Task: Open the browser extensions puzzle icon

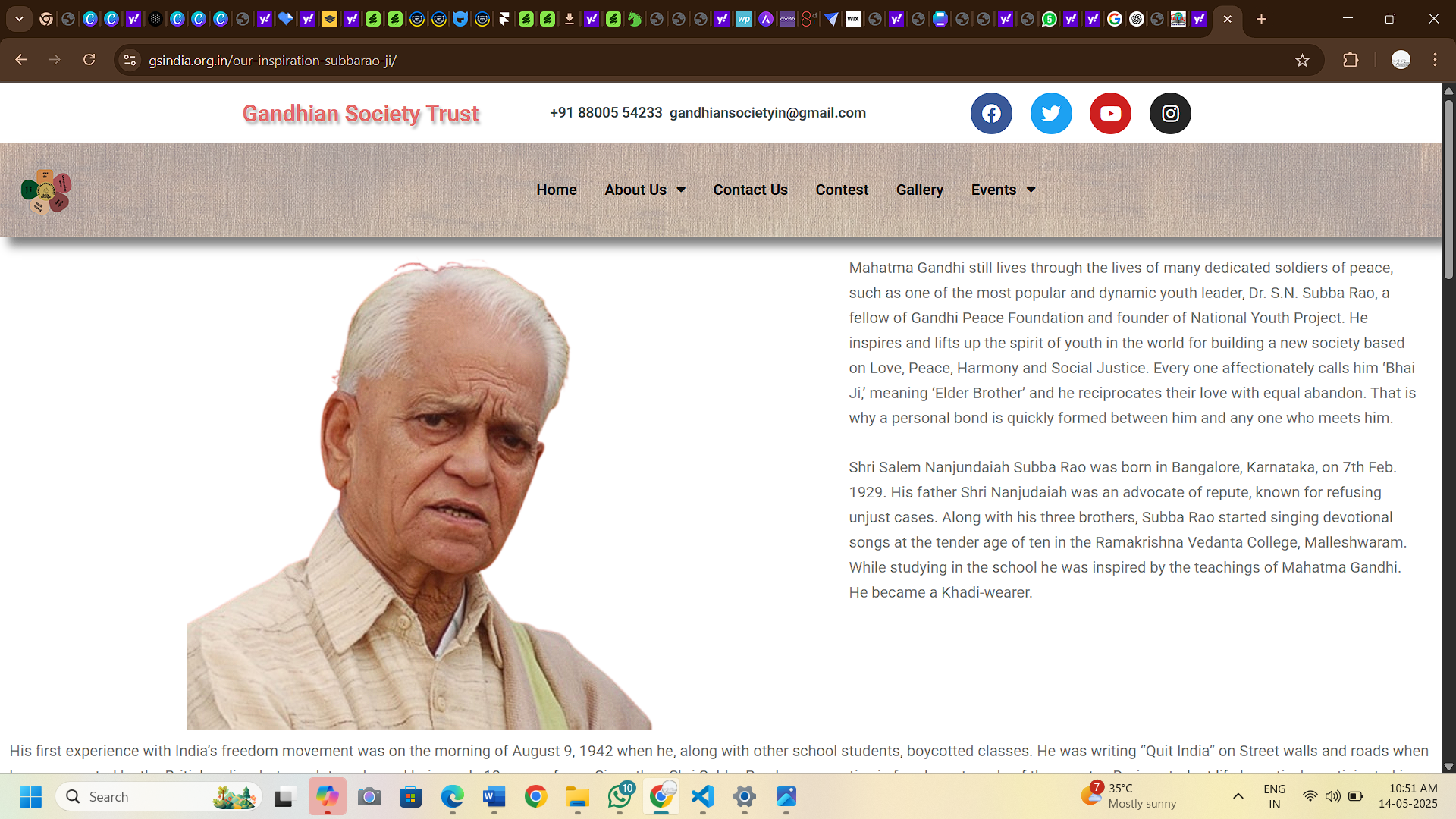Action: click(1351, 61)
